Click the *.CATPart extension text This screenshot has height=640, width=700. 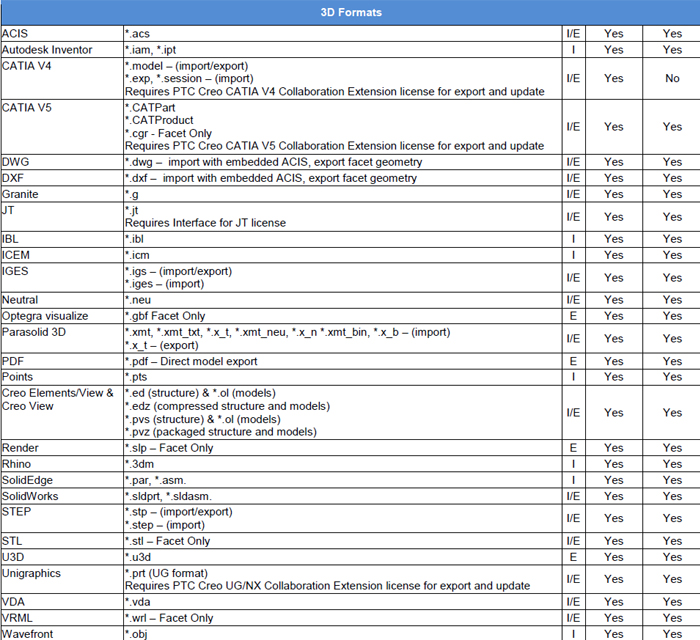coord(150,108)
